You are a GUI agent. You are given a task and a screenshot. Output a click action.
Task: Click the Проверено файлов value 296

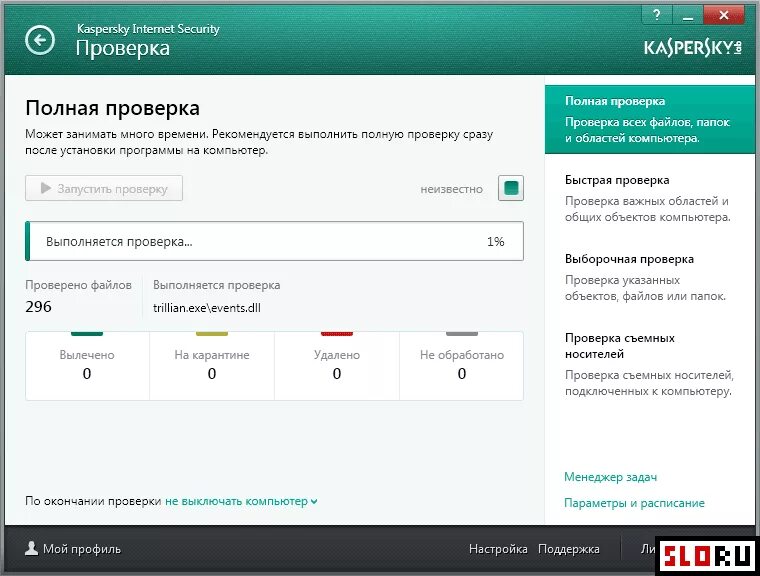click(x=38, y=306)
